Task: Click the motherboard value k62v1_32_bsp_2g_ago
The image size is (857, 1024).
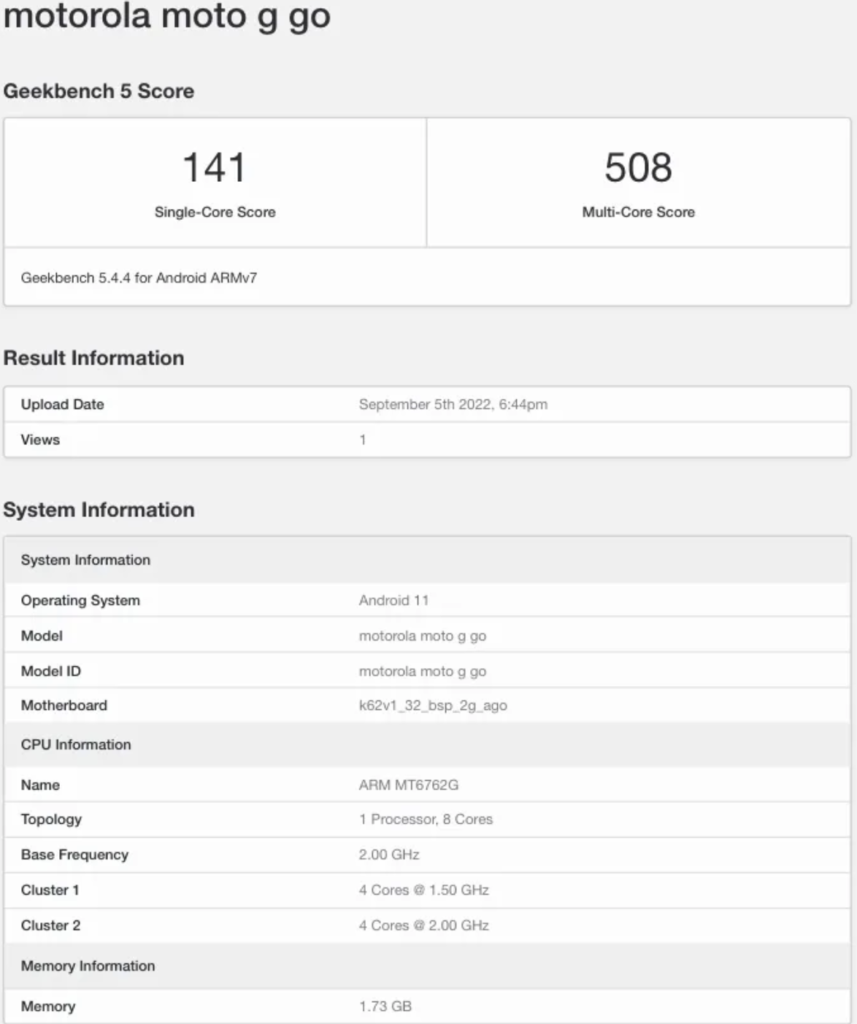Action: [x=433, y=705]
